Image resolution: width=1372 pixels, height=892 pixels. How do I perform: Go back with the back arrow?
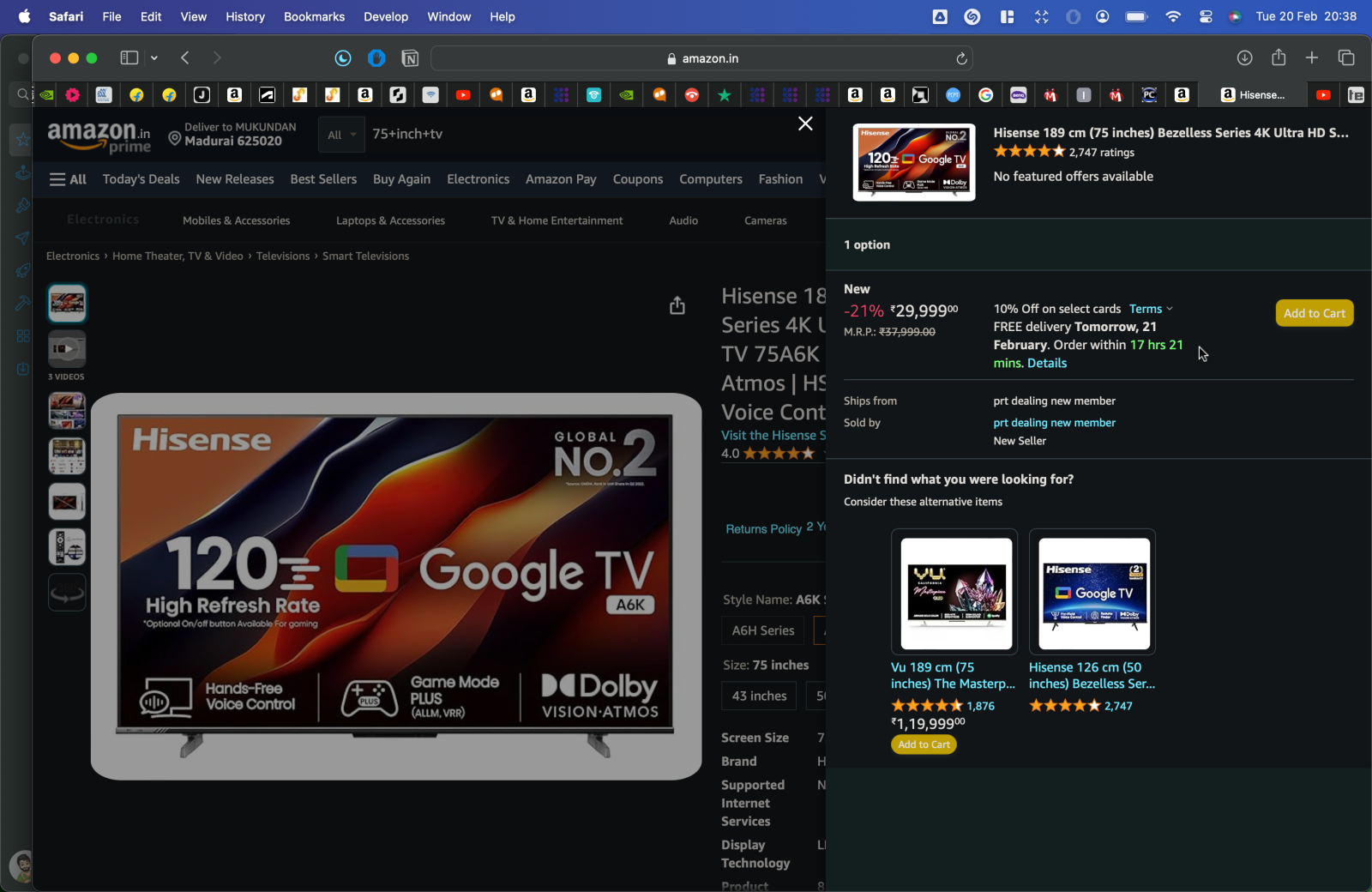(x=185, y=57)
